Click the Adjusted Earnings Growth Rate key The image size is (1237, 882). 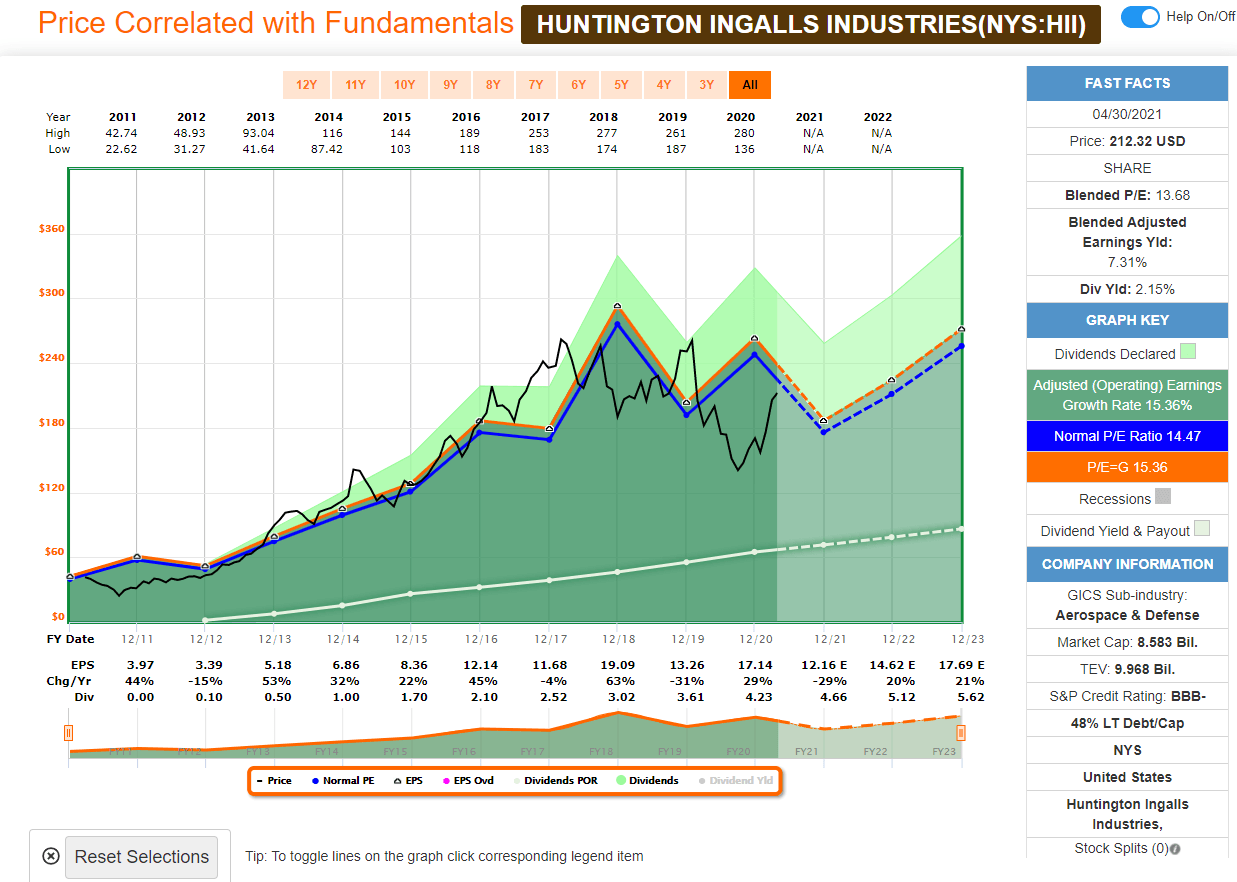pyautogui.click(x=1127, y=395)
